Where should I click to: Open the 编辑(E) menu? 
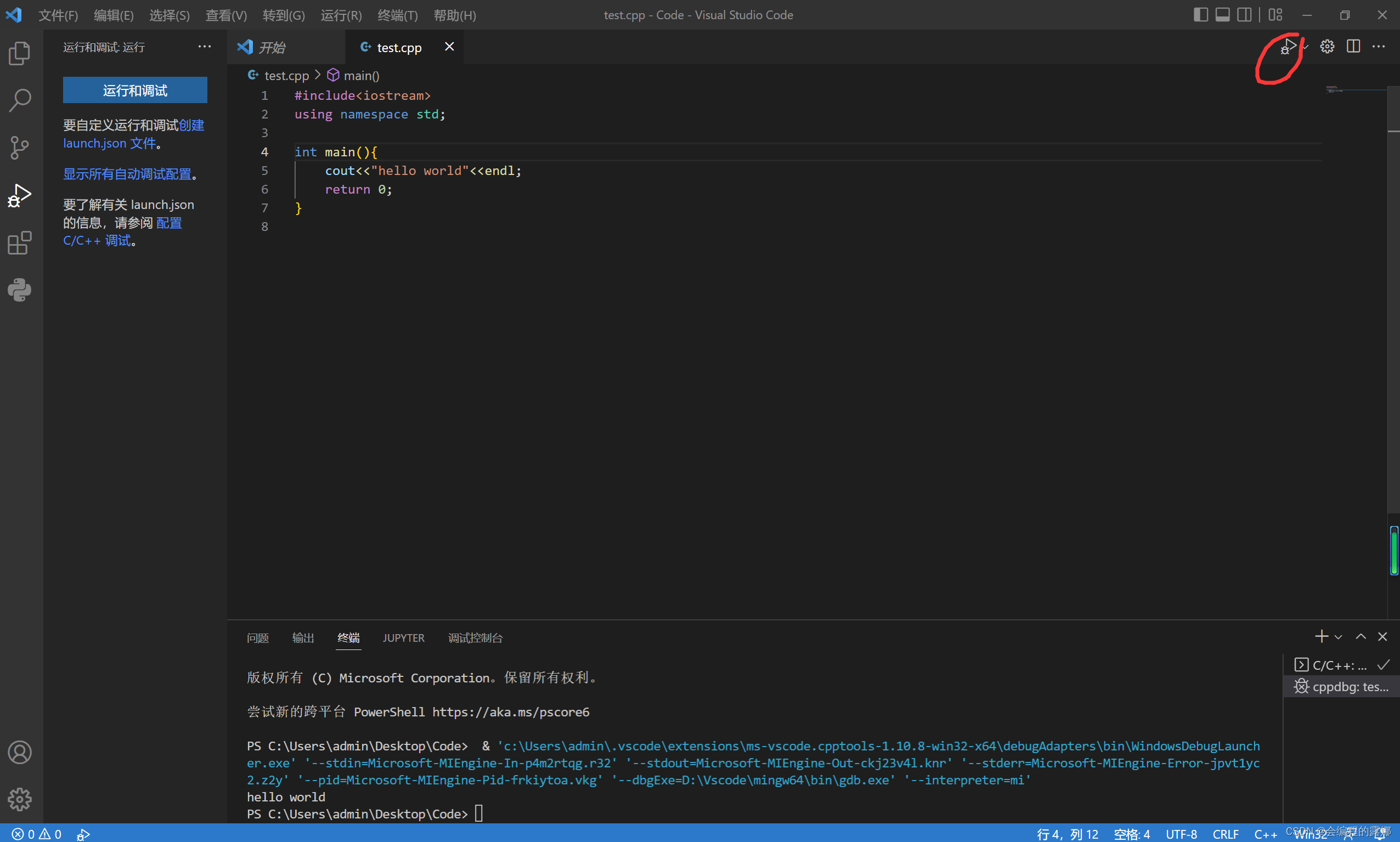114,15
